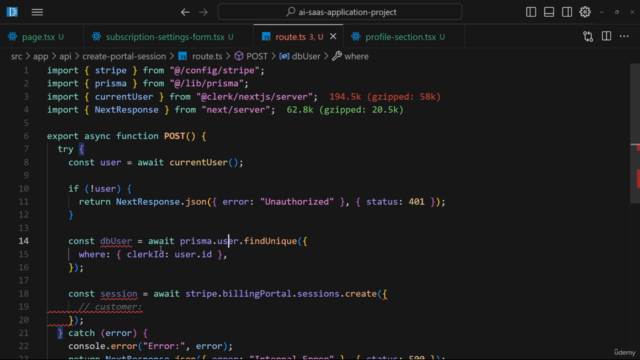This screenshot has width=640, height=360.
Task: Click src in the breadcrumb
Action: pos(16,56)
